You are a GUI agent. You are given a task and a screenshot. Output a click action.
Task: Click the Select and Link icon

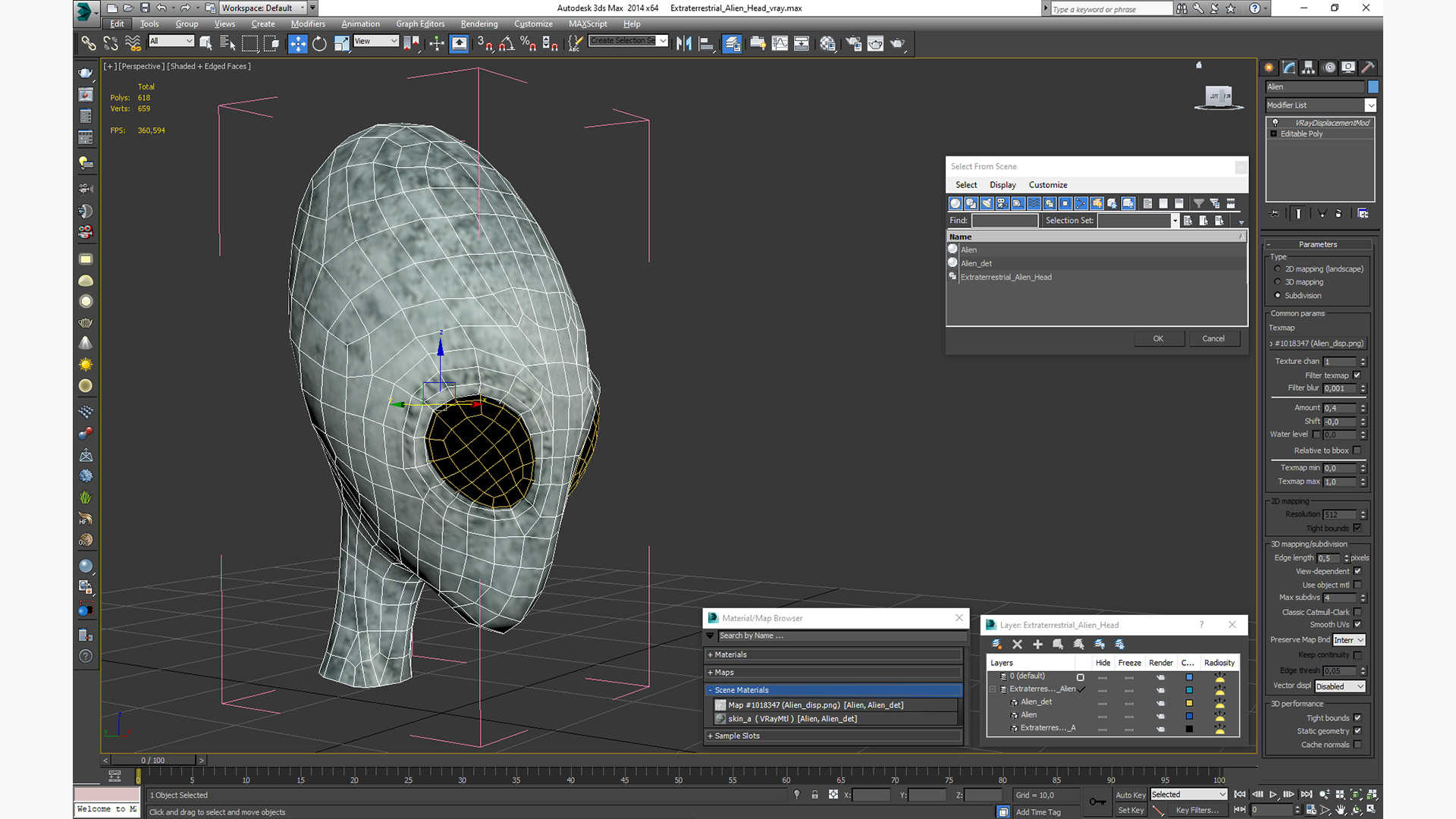(x=89, y=44)
